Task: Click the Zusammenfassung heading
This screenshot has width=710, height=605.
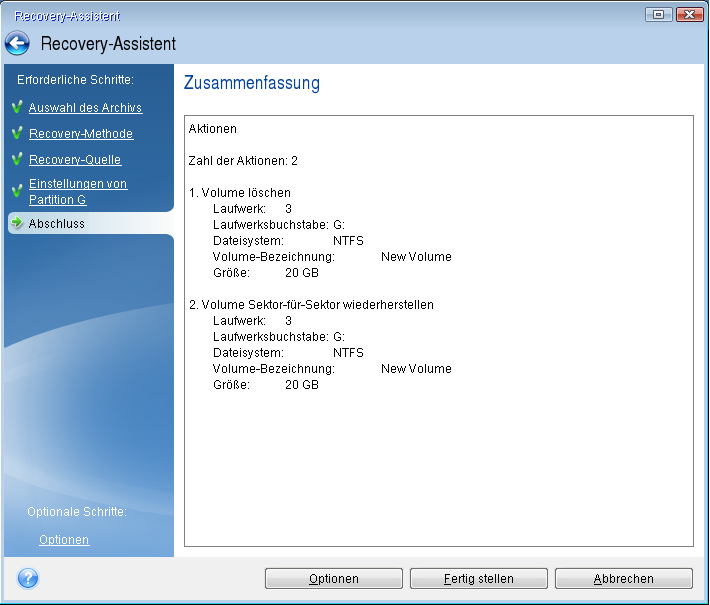Action: point(252,84)
